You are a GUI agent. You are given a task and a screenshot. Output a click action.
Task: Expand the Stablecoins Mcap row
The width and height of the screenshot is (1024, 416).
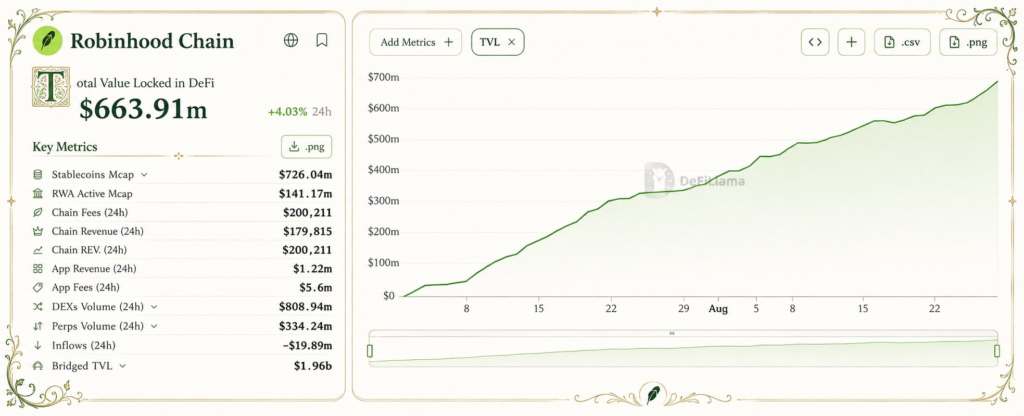coord(144,174)
